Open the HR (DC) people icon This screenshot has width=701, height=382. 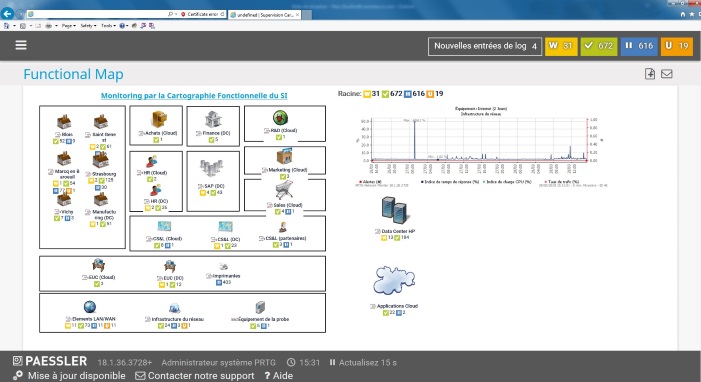tap(155, 191)
